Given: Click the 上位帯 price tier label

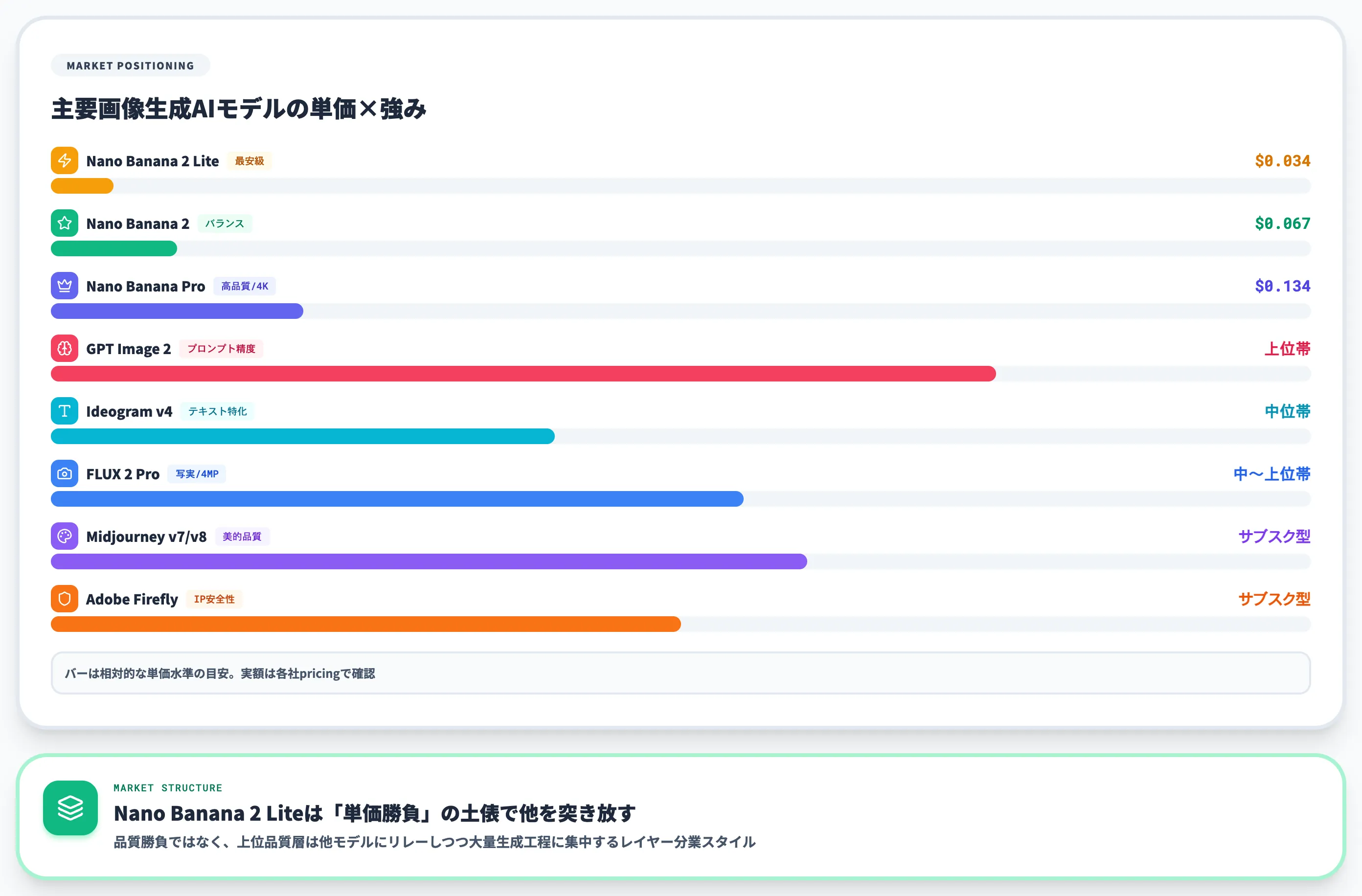Looking at the screenshot, I should click(x=1288, y=349).
